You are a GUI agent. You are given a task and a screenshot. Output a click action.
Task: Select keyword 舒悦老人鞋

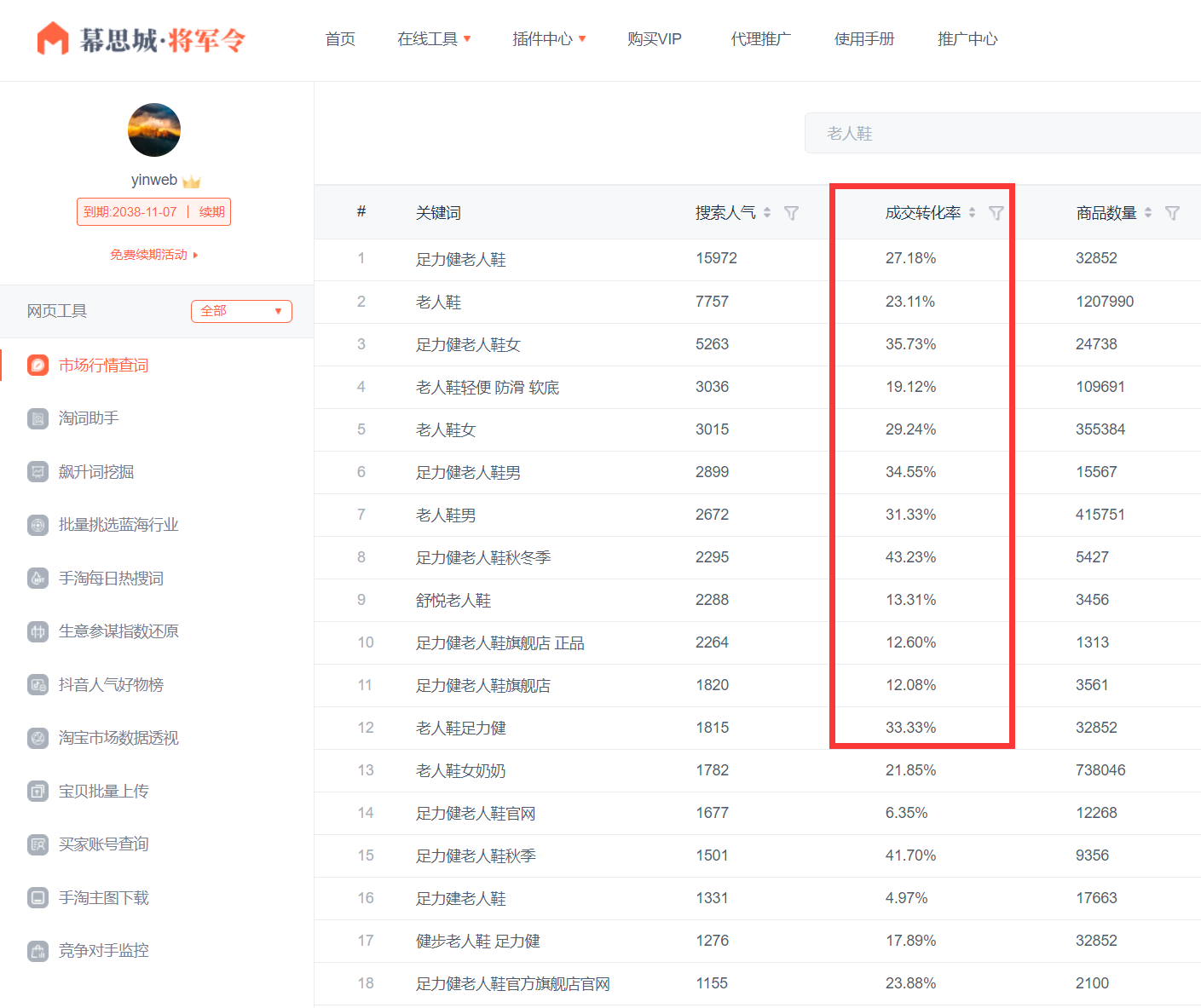[453, 600]
